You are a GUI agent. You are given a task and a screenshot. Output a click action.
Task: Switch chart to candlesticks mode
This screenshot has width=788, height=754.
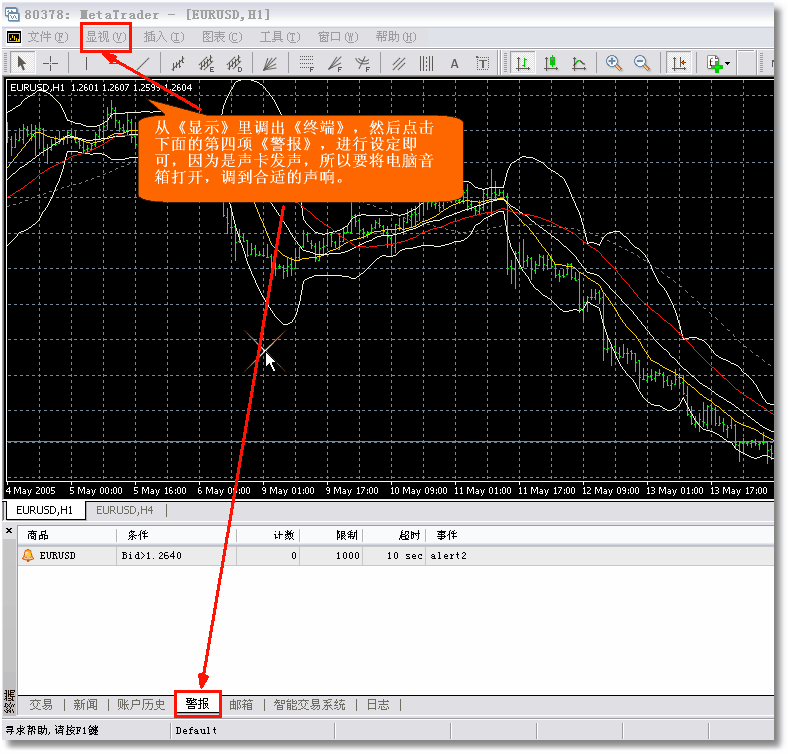point(551,63)
